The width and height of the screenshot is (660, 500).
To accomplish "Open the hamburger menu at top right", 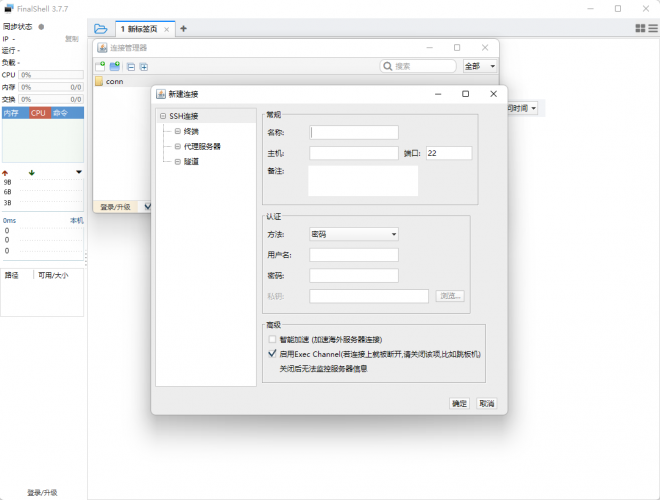I will (653, 28).
